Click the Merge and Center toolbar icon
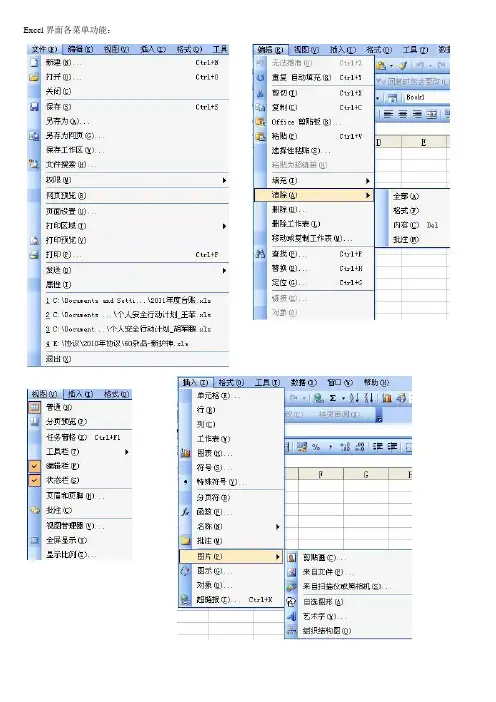 pyautogui.click(x=432, y=115)
